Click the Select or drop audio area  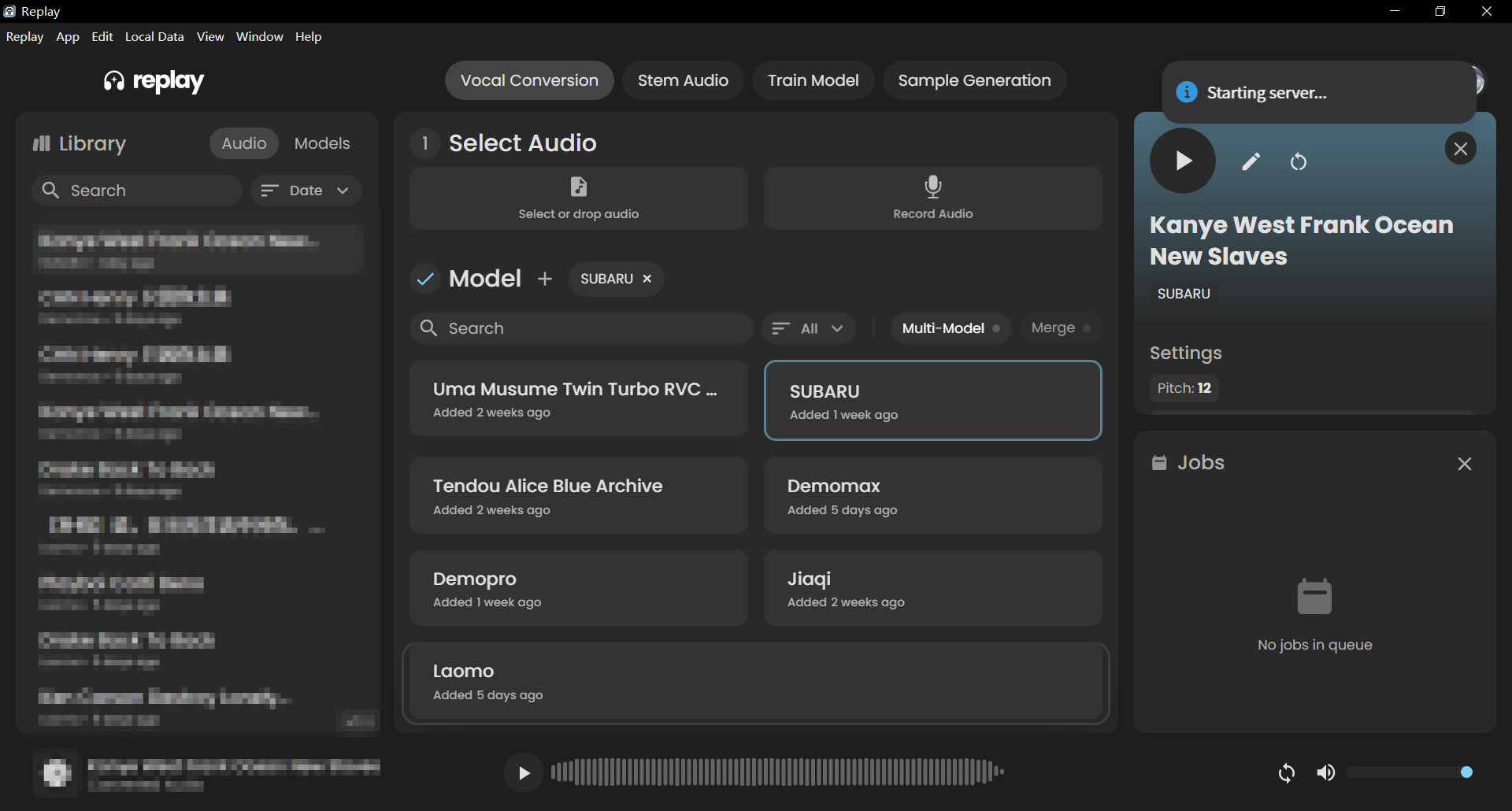click(579, 198)
